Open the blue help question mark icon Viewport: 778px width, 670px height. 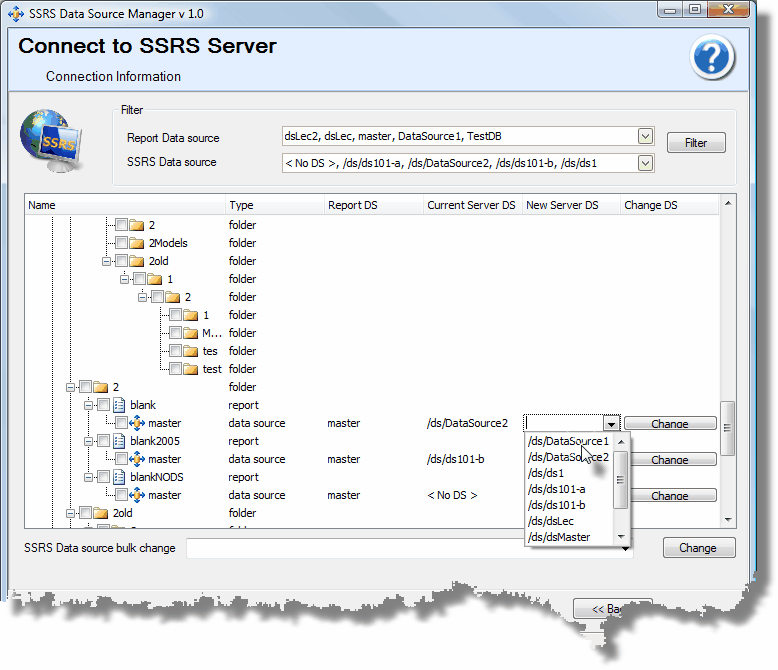pyautogui.click(x=712, y=57)
